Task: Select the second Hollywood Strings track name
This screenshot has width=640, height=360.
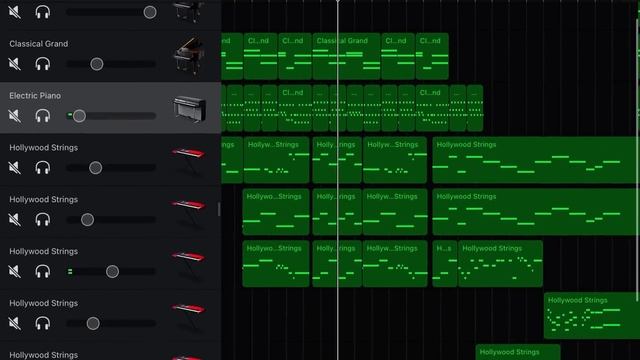Action: coord(44,199)
